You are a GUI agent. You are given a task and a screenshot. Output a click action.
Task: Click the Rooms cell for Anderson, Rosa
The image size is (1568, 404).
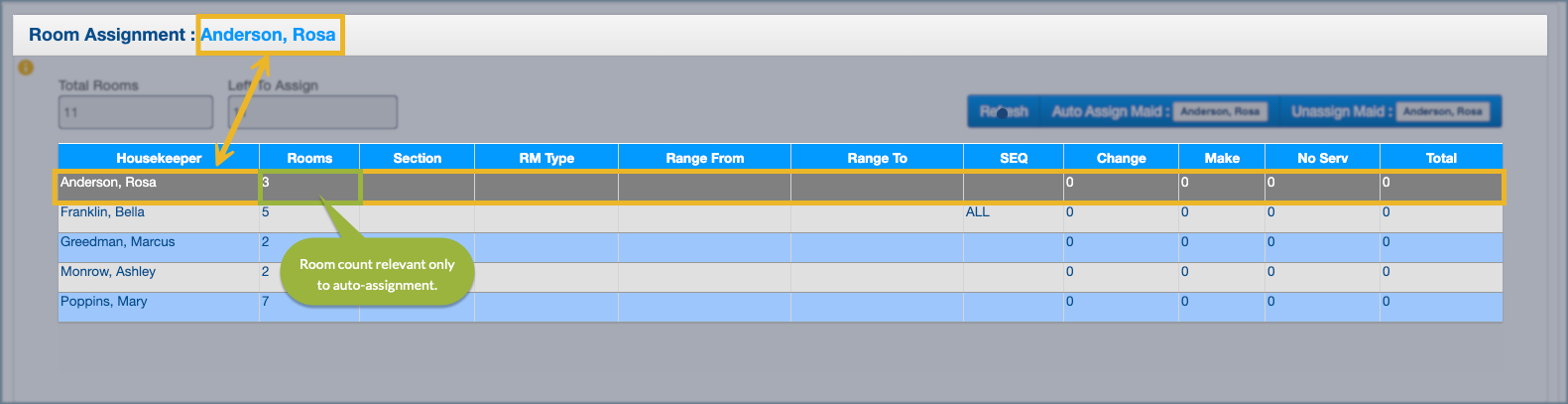(x=309, y=185)
